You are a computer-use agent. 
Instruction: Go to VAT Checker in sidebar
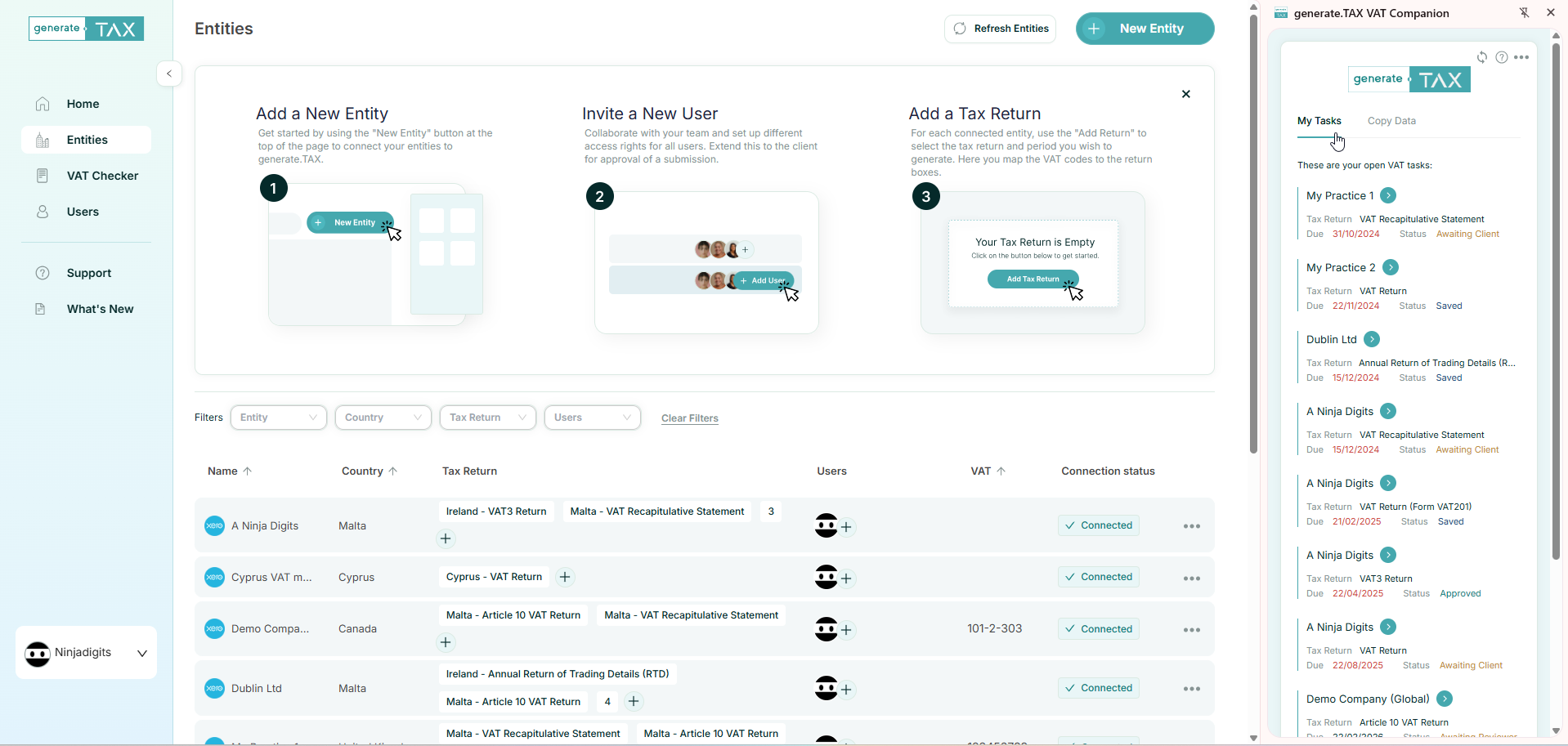click(x=102, y=176)
